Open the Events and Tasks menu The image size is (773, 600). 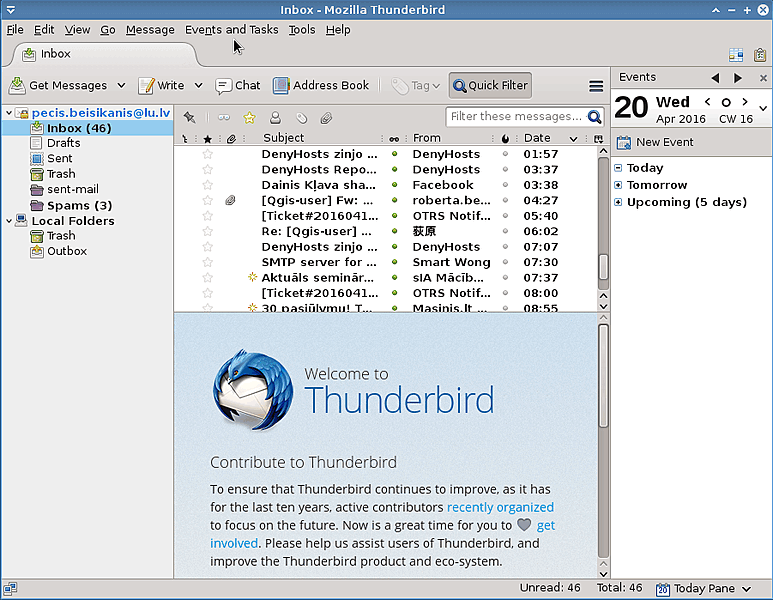(x=231, y=30)
